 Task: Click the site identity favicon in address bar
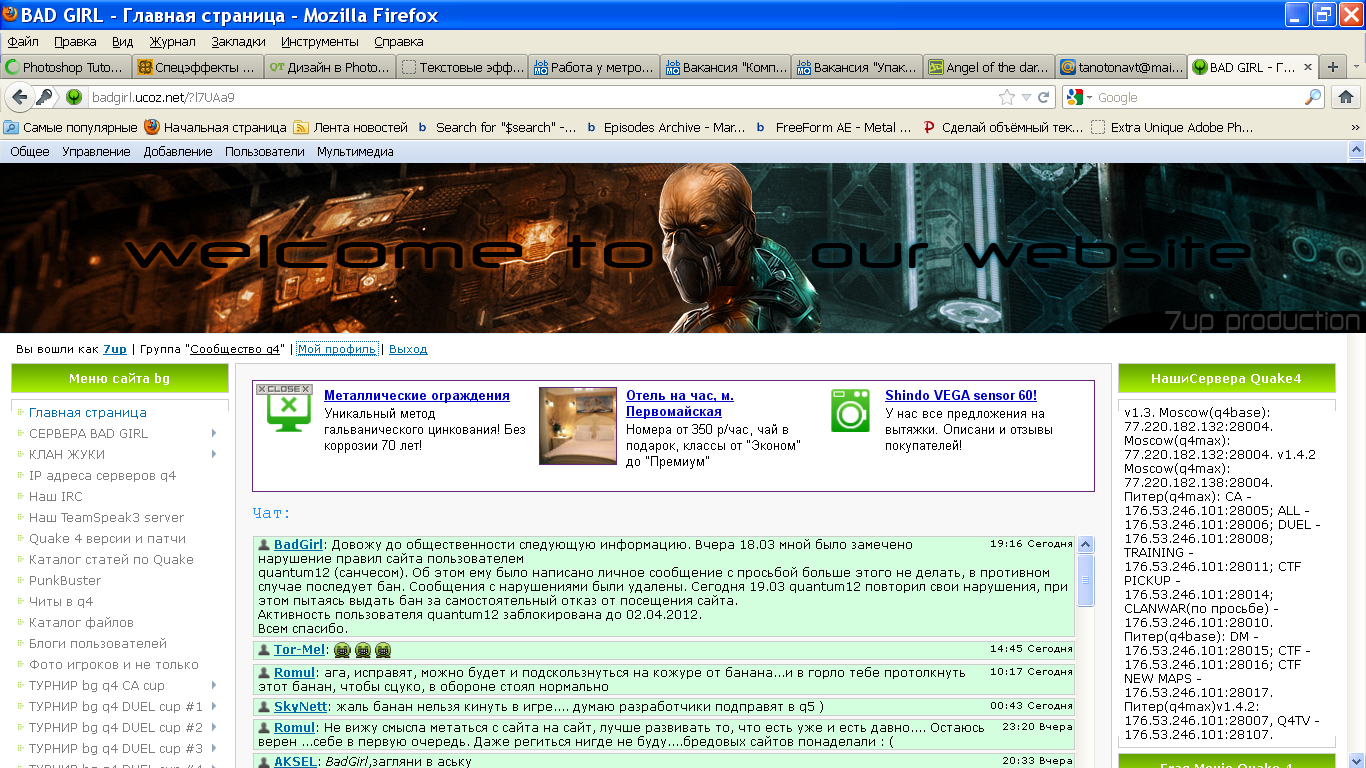click(74, 97)
